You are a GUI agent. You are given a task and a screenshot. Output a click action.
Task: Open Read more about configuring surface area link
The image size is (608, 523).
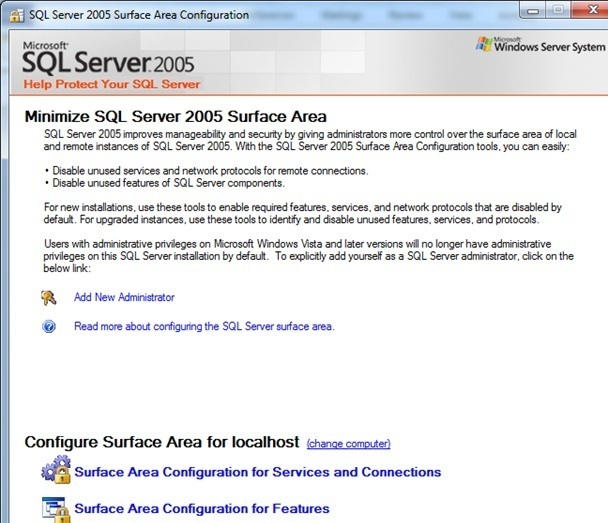[x=204, y=326]
